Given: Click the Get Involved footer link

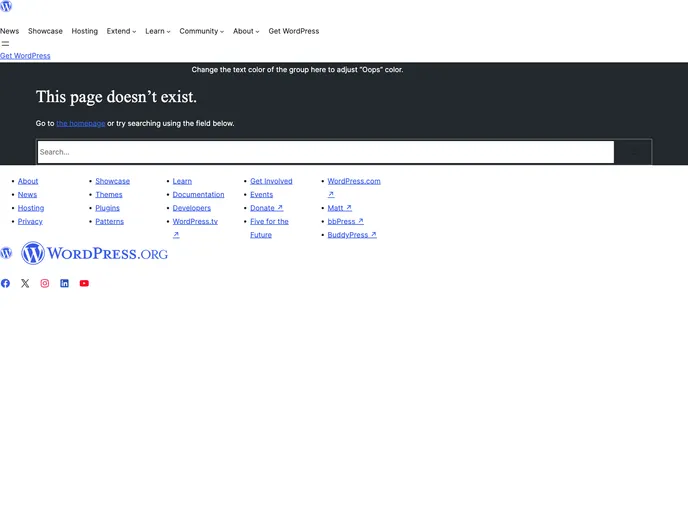Looking at the screenshot, I should click(x=271, y=181).
